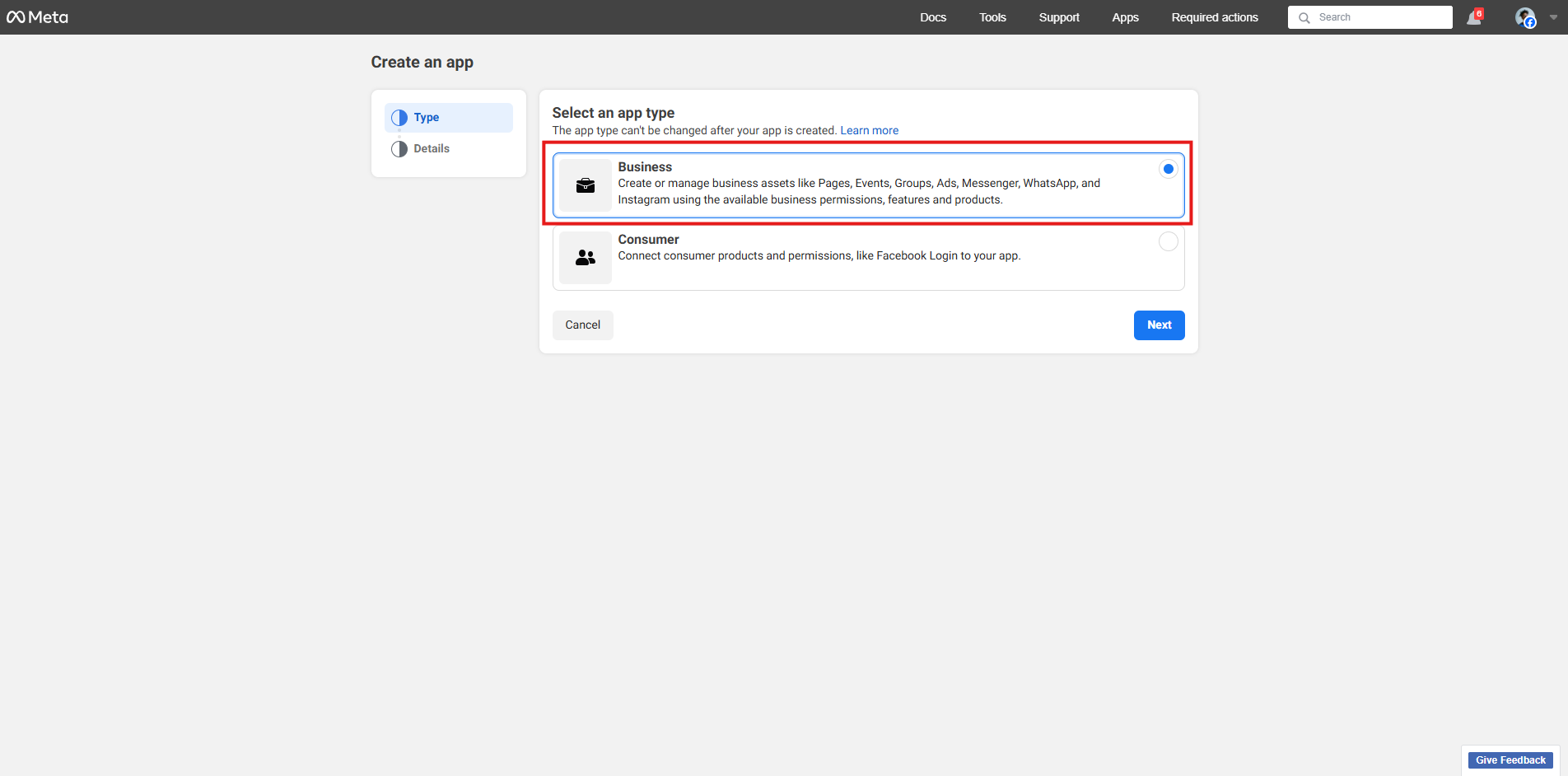The height and width of the screenshot is (776, 1568).
Task: Click the Details step progress icon
Action: coord(399,149)
